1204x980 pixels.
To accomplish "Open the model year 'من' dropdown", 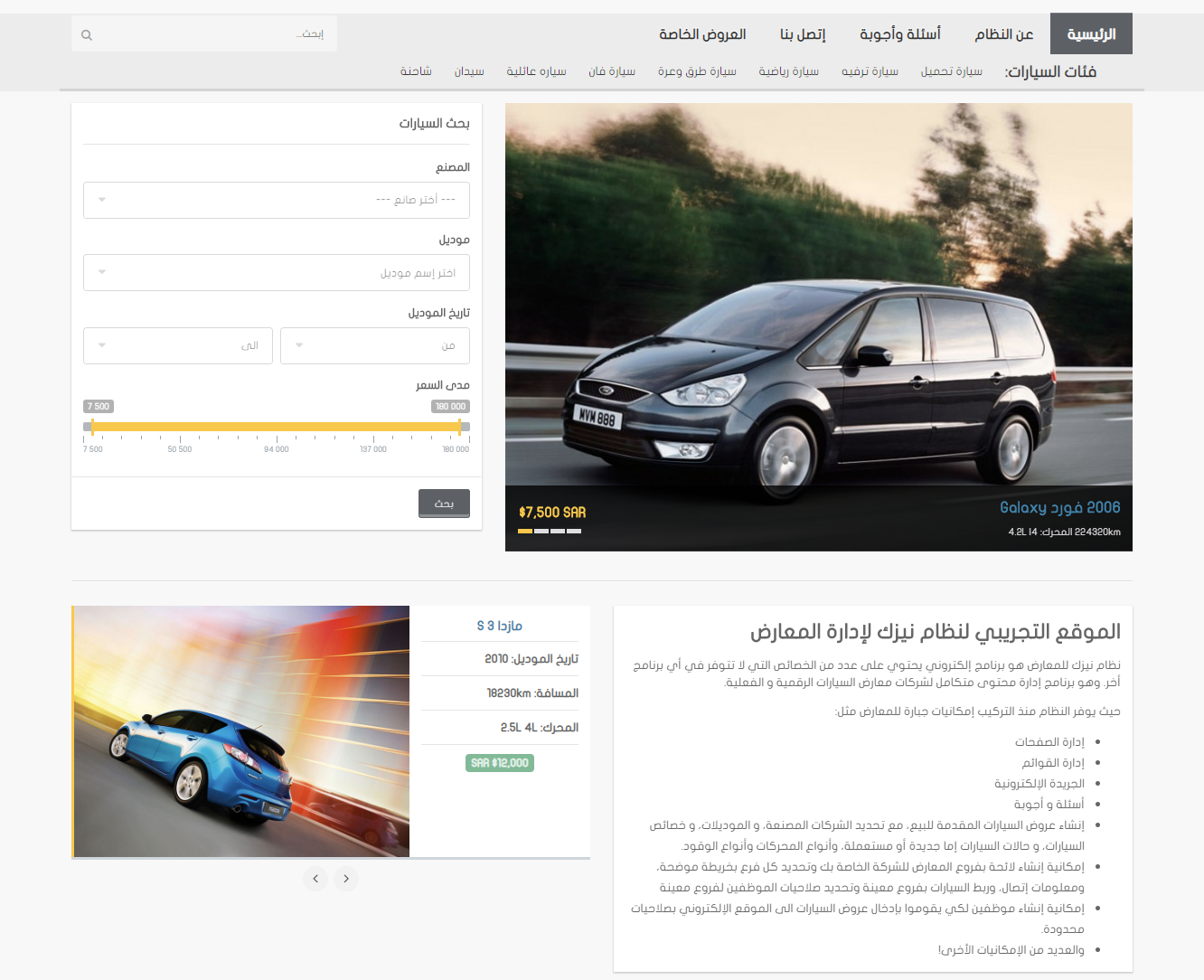I will [x=374, y=346].
